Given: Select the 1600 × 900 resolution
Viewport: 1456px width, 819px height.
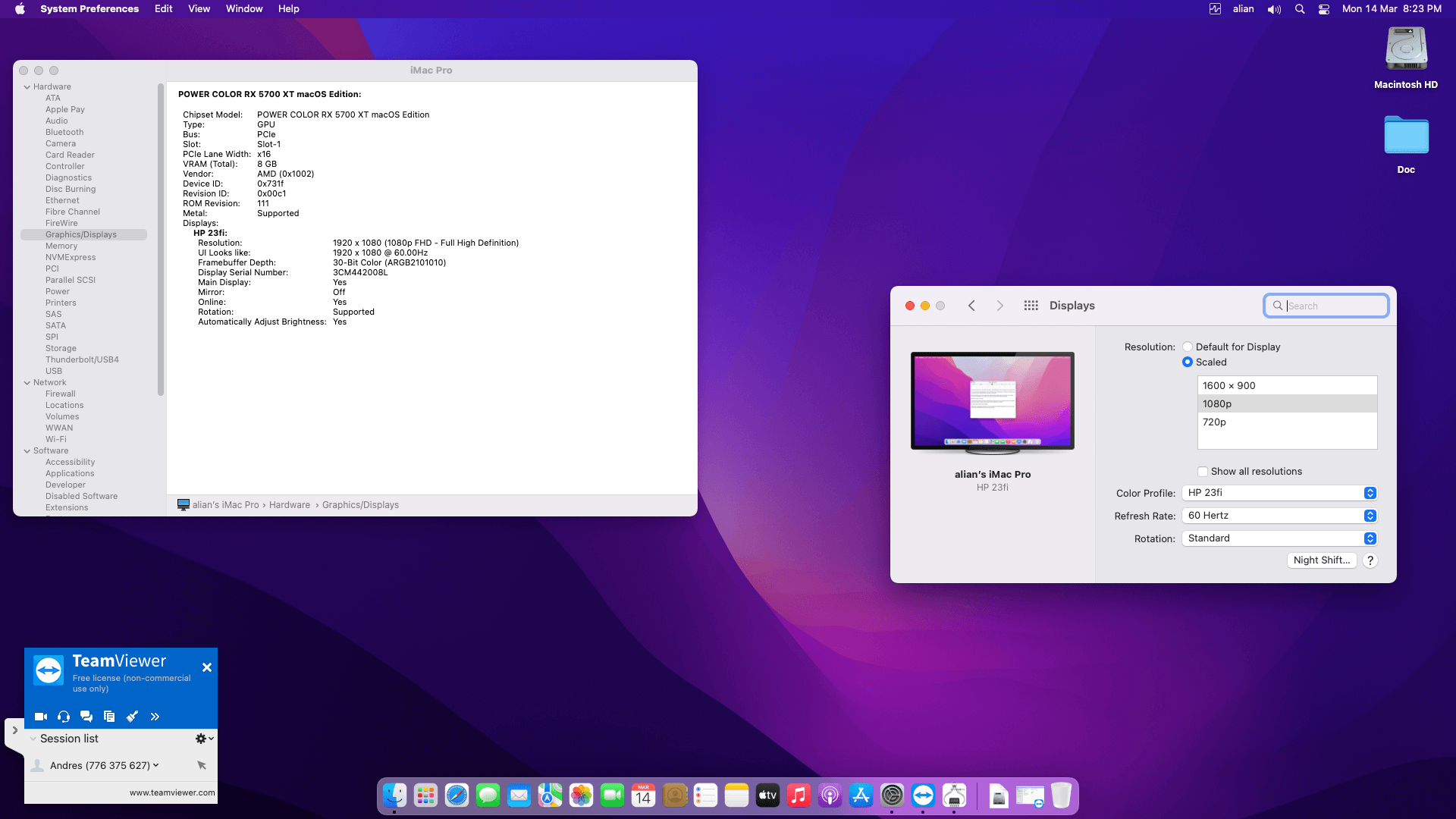Looking at the screenshot, I should click(1288, 386).
